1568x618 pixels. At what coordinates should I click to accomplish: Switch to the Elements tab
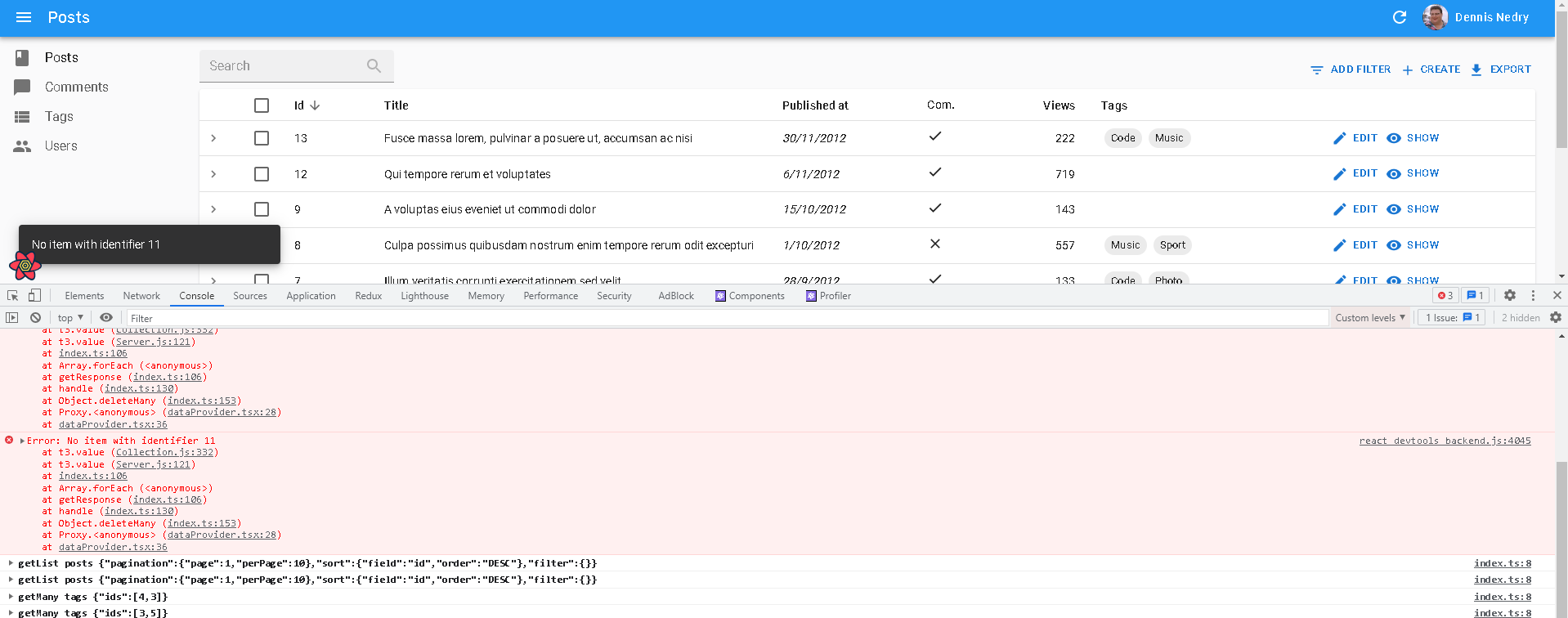[x=84, y=296]
